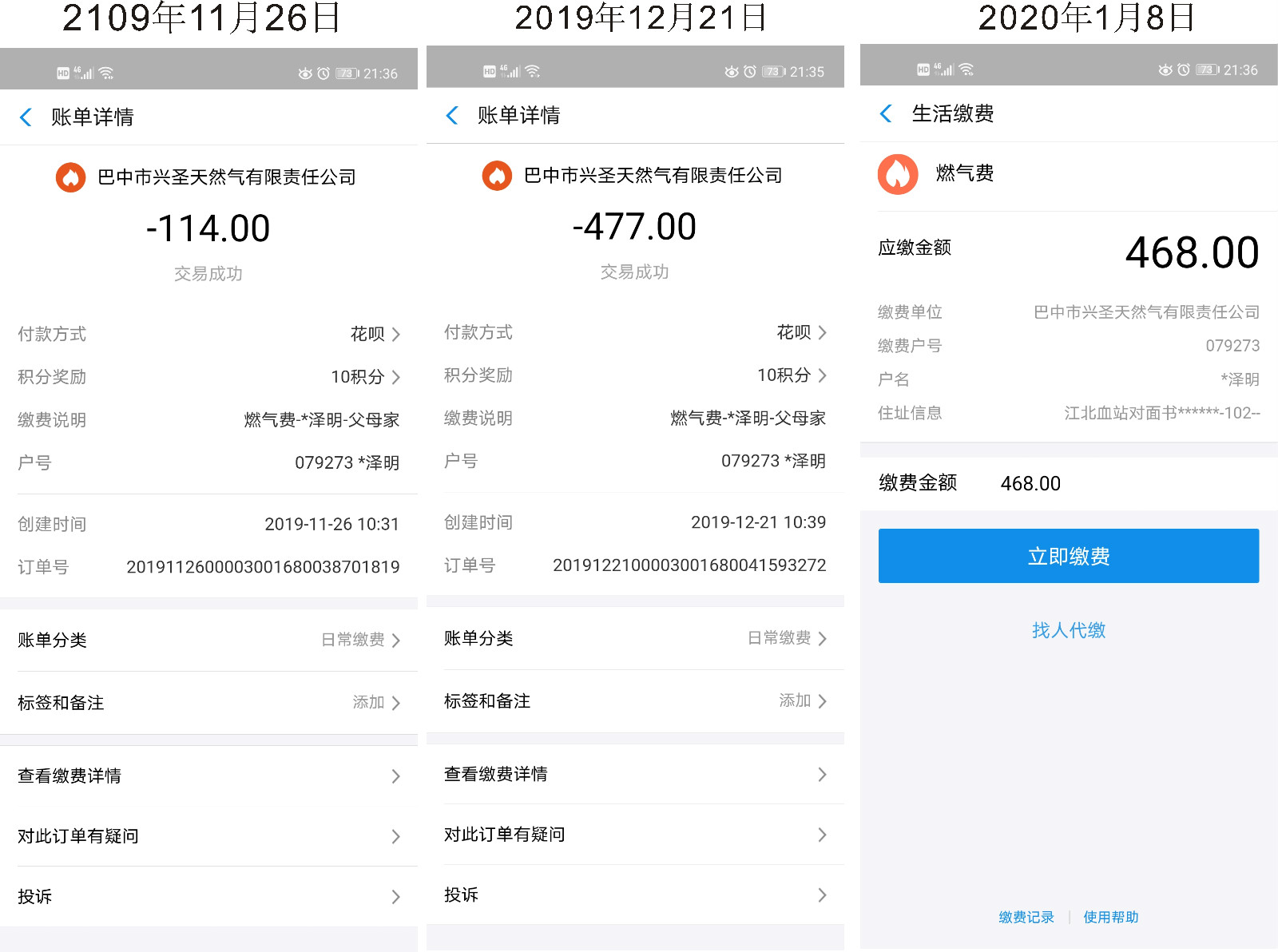Tap 交易成功 status under -477.00
This screenshot has height=952, width=1278.
click(x=635, y=272)
